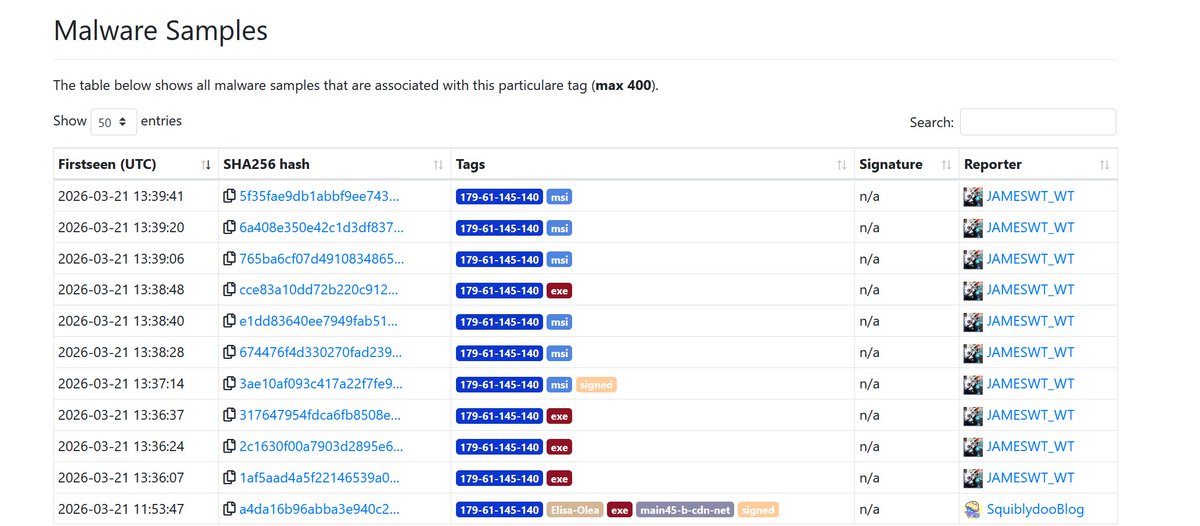Click JAMESWT_WT avatar in the 13:38:40 row
Image resolution: width=1200 pixels, height=526 pixels.
[973, 321]
